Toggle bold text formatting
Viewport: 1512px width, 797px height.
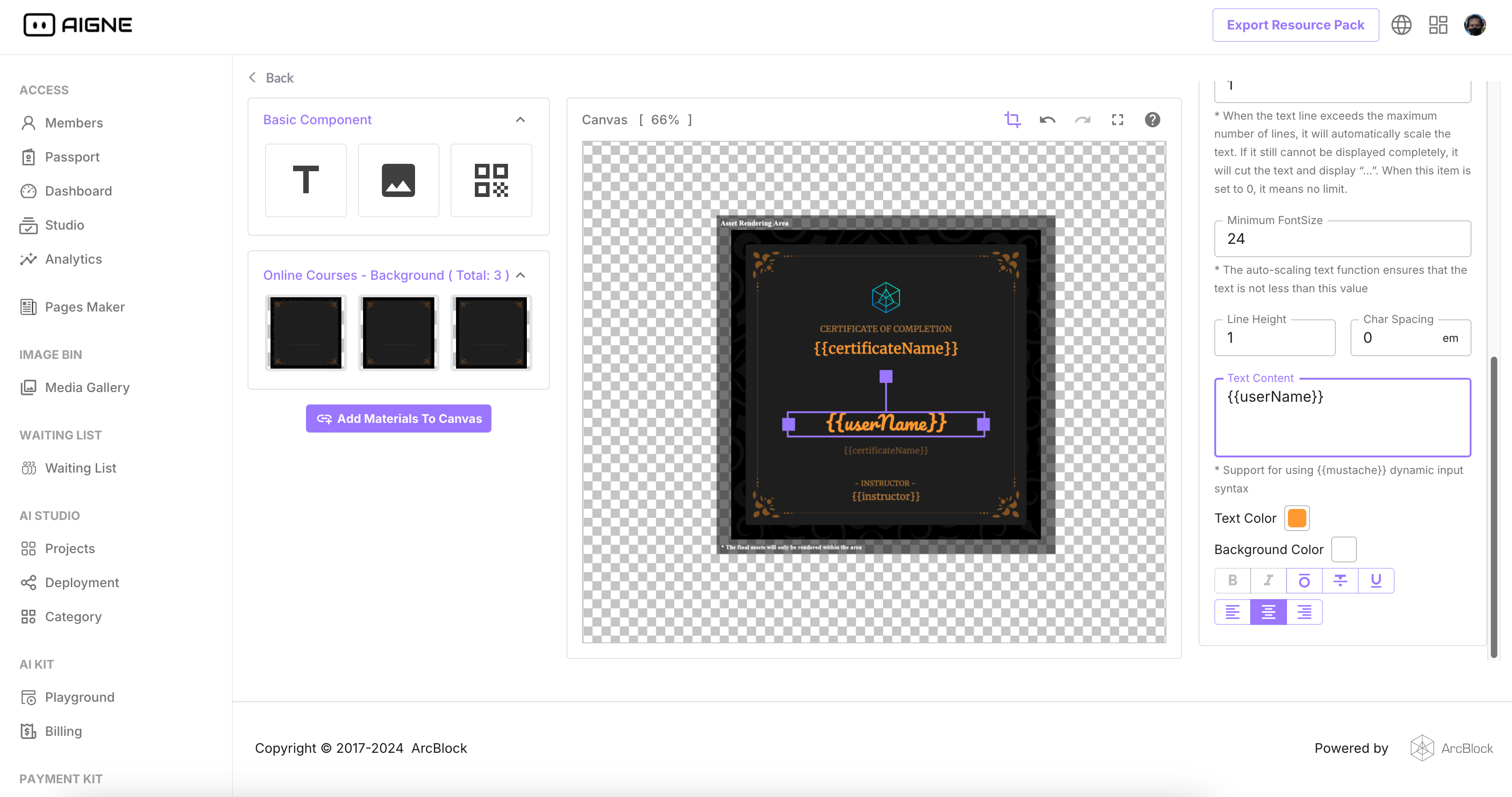[x=1232, y=580]
